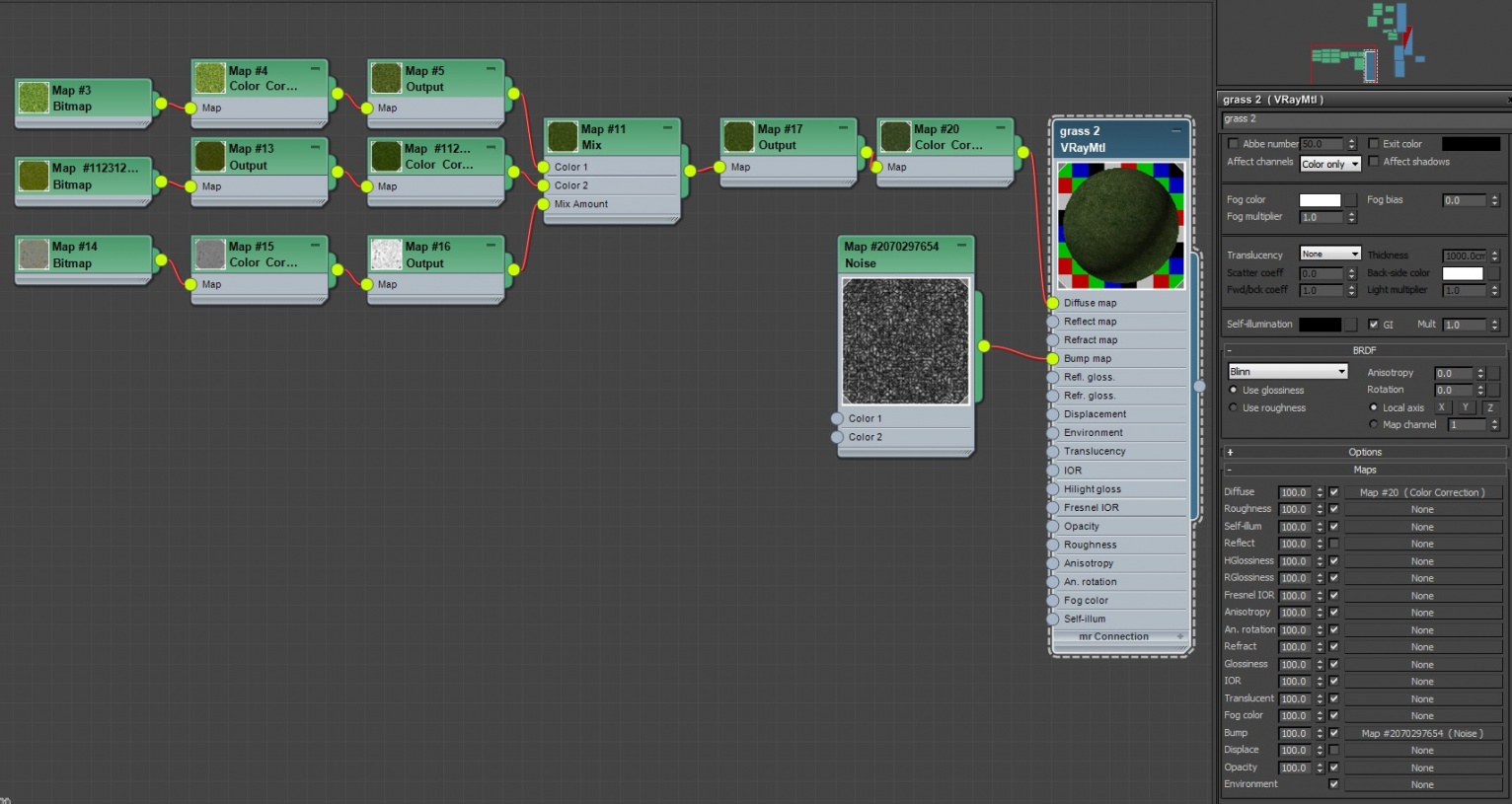
Task: Collapse the grass 2 VRayMtl node
Action: [x=1175, y=130]
